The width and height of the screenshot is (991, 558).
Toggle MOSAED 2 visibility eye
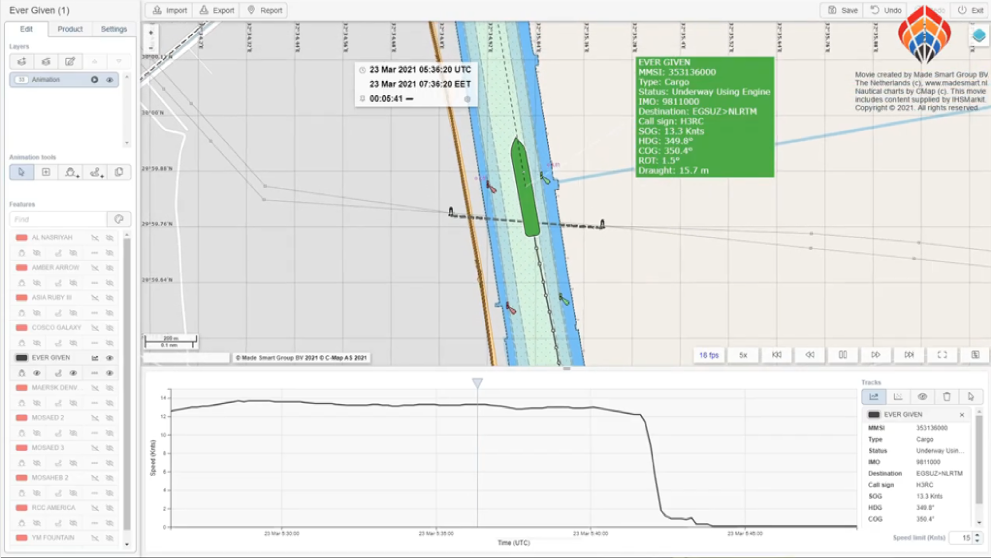click(x=109, y=418)
